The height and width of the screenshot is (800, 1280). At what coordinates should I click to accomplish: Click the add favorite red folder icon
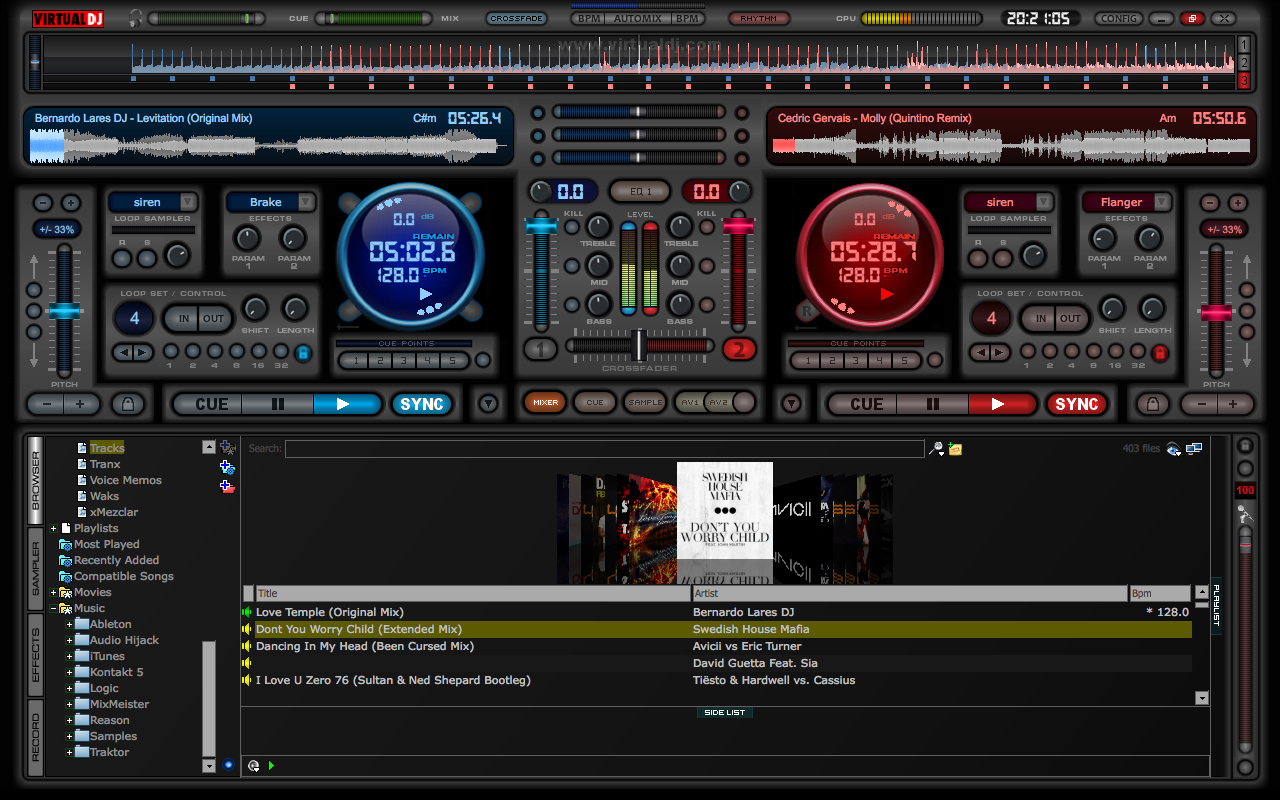(x=228, y=487)
